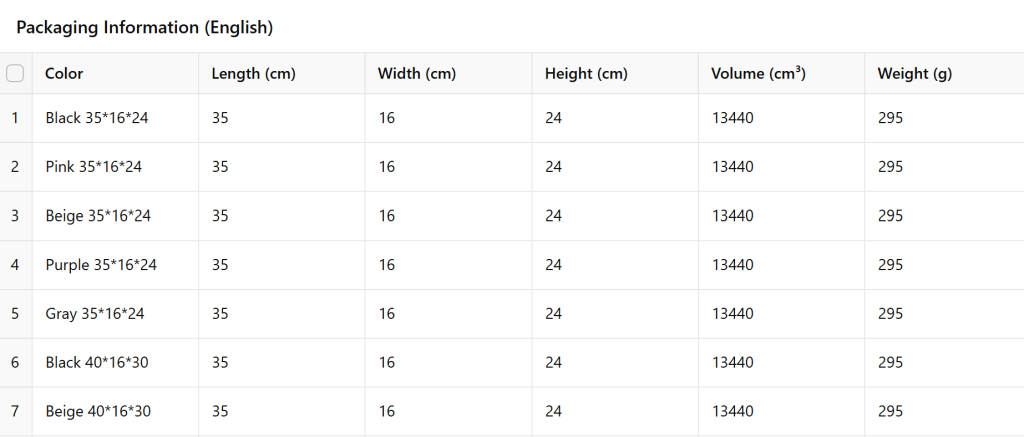Select row number 4
The height and width of the screenshot is (437, 1024).
15,265
